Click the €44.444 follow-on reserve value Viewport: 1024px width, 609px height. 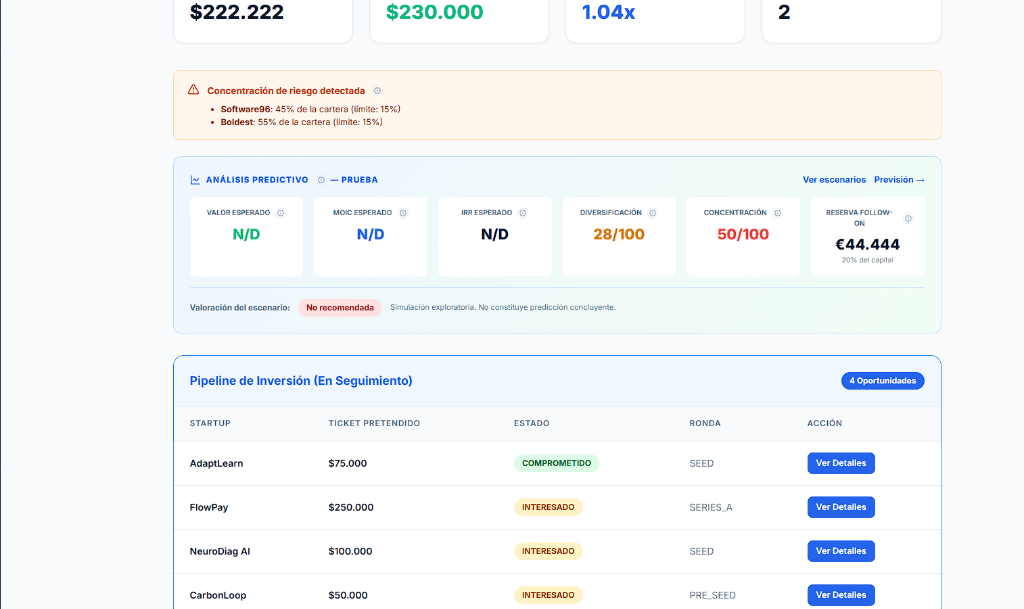point(867,245)
